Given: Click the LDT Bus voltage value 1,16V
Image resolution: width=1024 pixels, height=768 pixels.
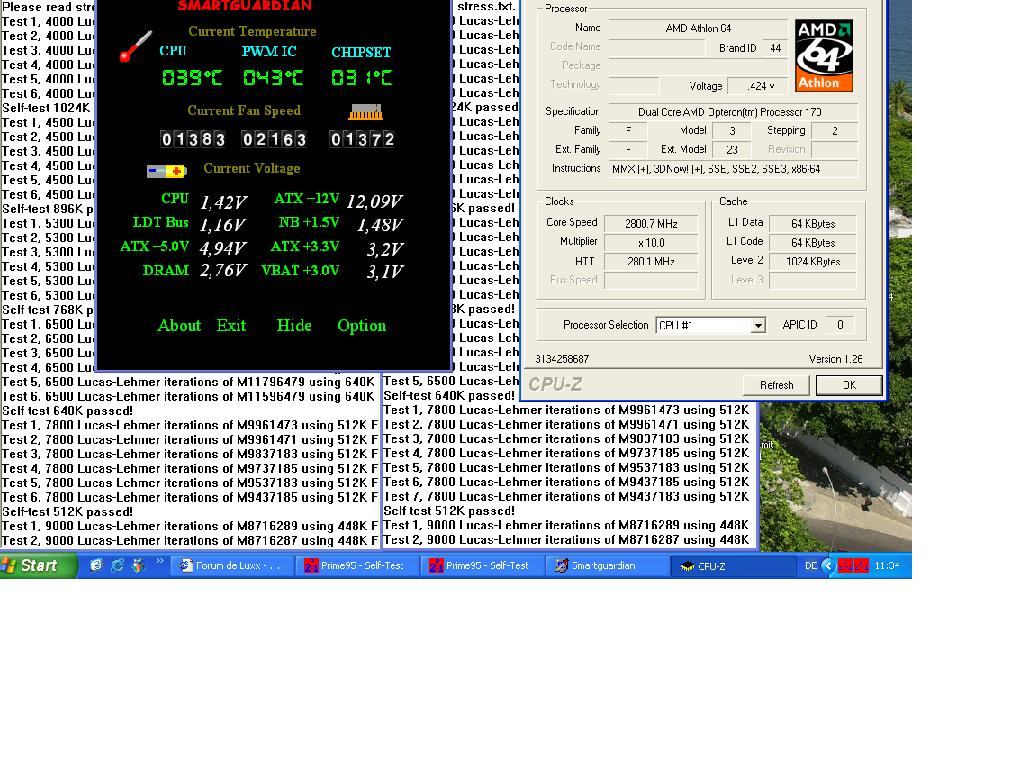Looking at the screenshot, I should 223,225.
